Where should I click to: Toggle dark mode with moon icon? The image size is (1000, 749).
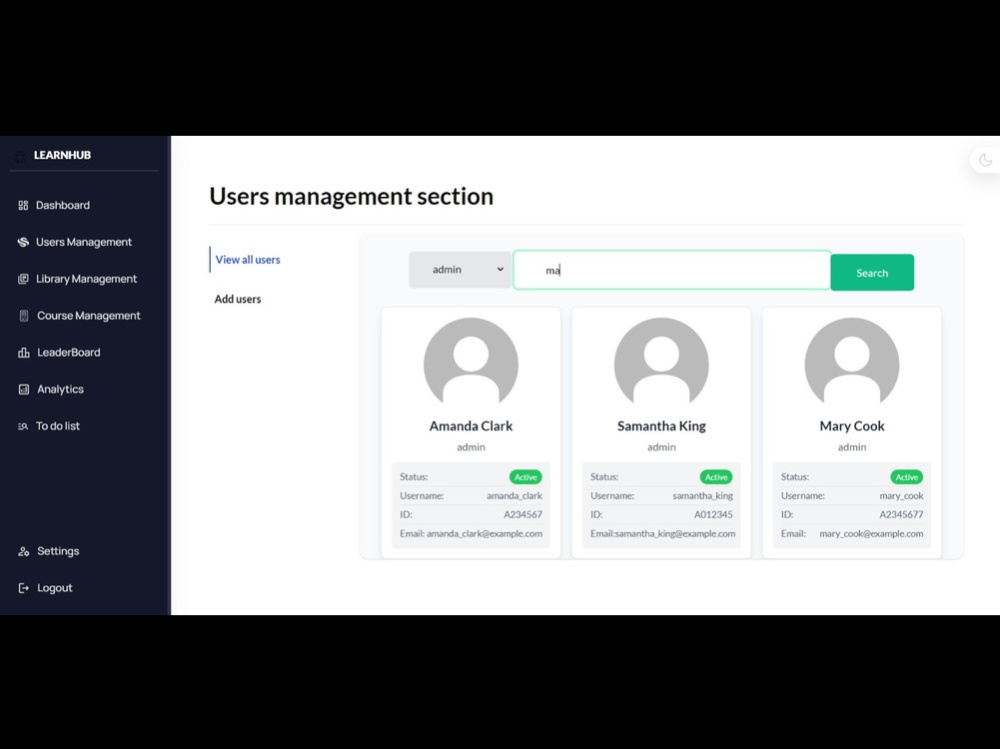click(x=985, y=160)
